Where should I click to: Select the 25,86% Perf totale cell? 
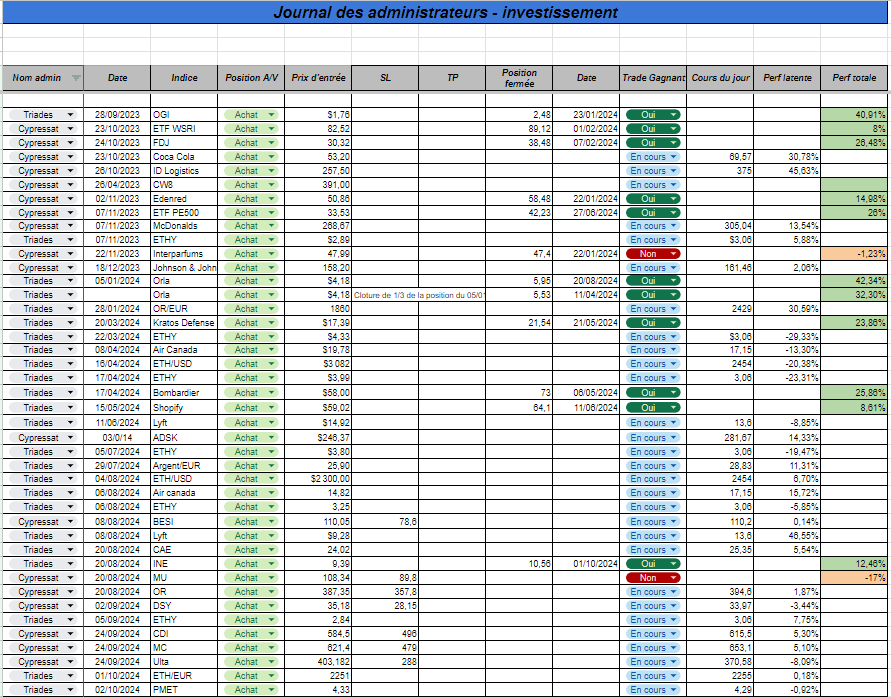pyautogui.click(x=854, y=393)
